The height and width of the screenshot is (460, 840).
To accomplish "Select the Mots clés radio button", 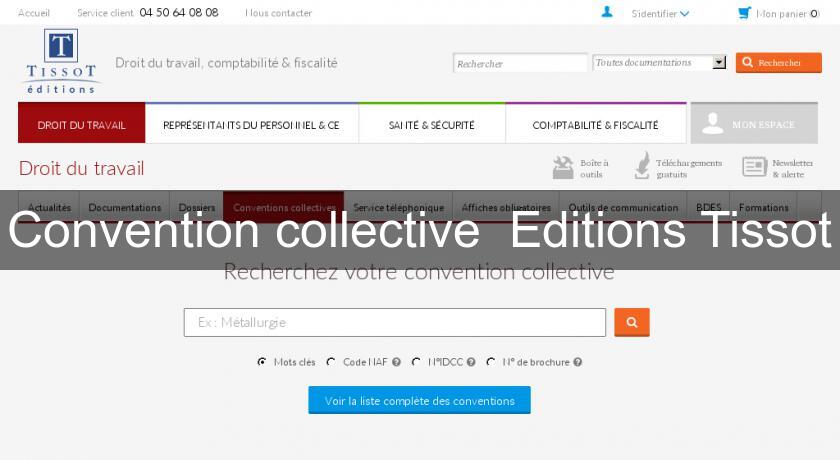I will 261,362.
